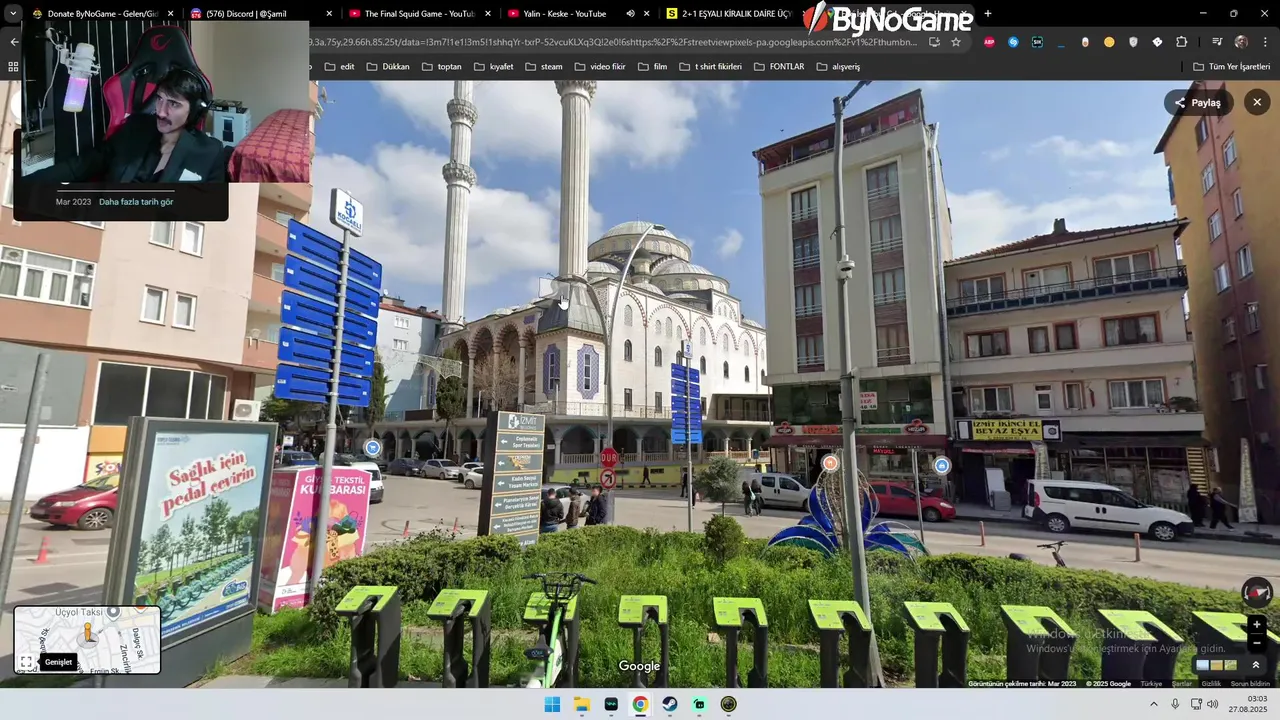Viewport: 1280px width, 720px height.
Task: Click the fullscreen map icon in minimap
Action: click(26, 662)
